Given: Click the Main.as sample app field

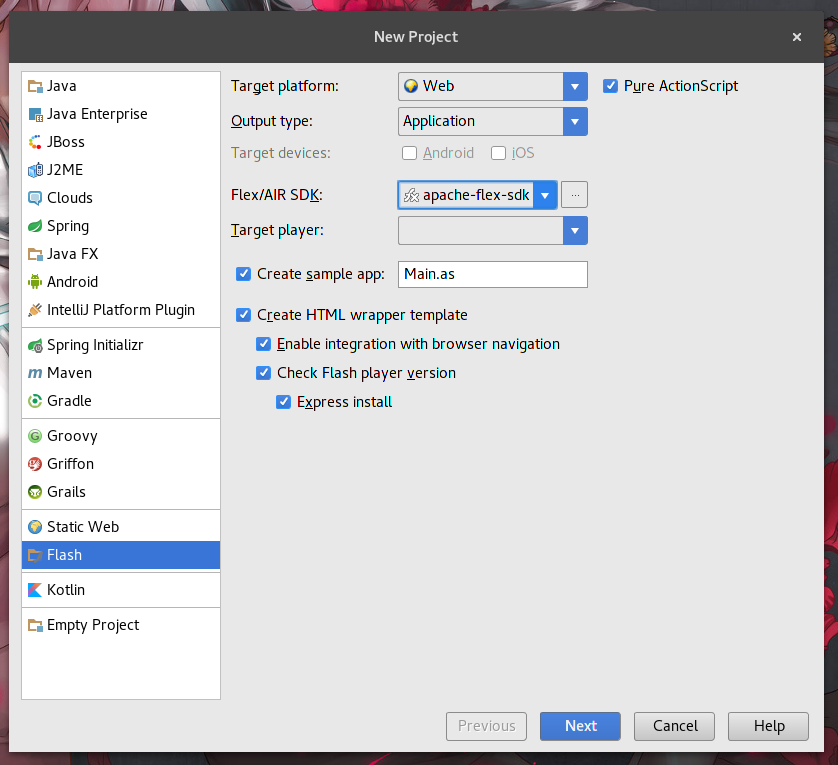Looking at the screenshot, I should 493,274.
